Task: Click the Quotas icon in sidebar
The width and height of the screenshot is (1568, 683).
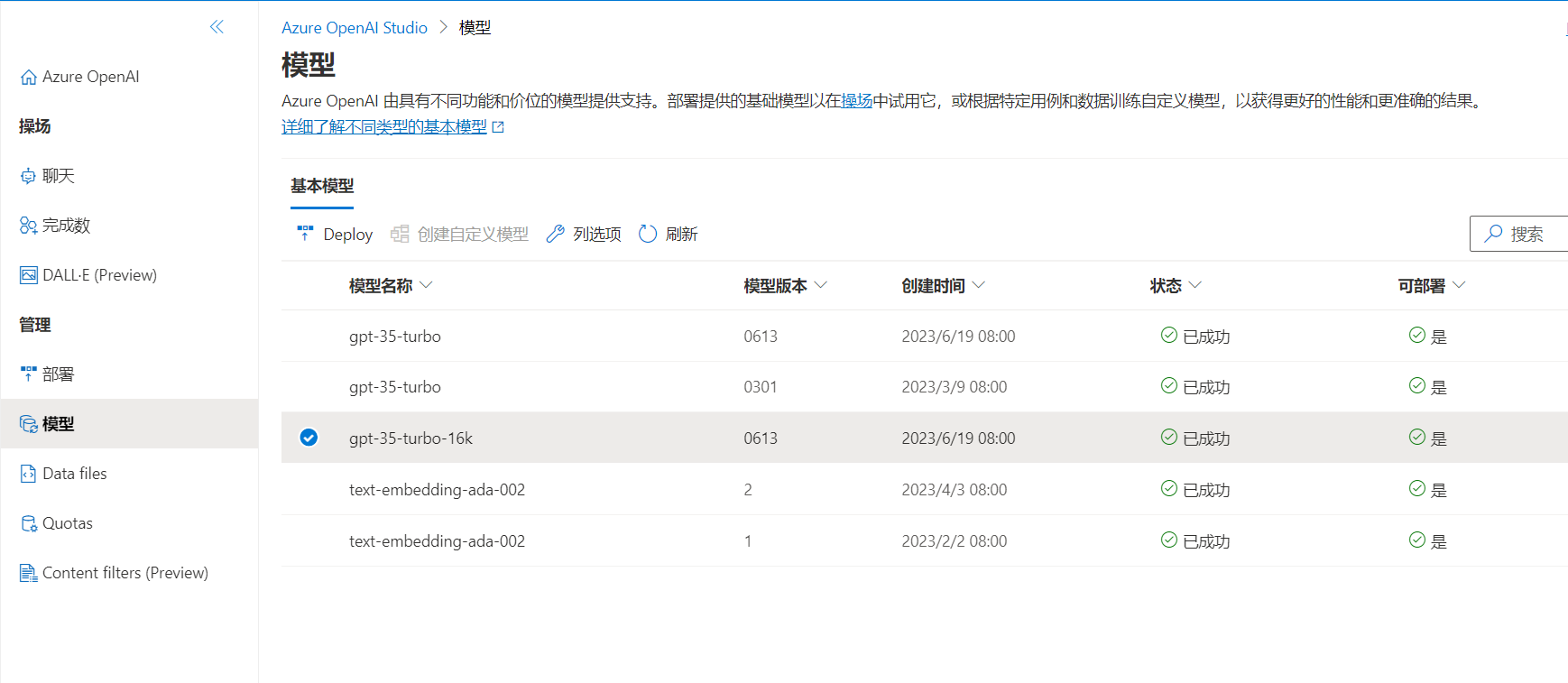Action: [x=29, y=523]
